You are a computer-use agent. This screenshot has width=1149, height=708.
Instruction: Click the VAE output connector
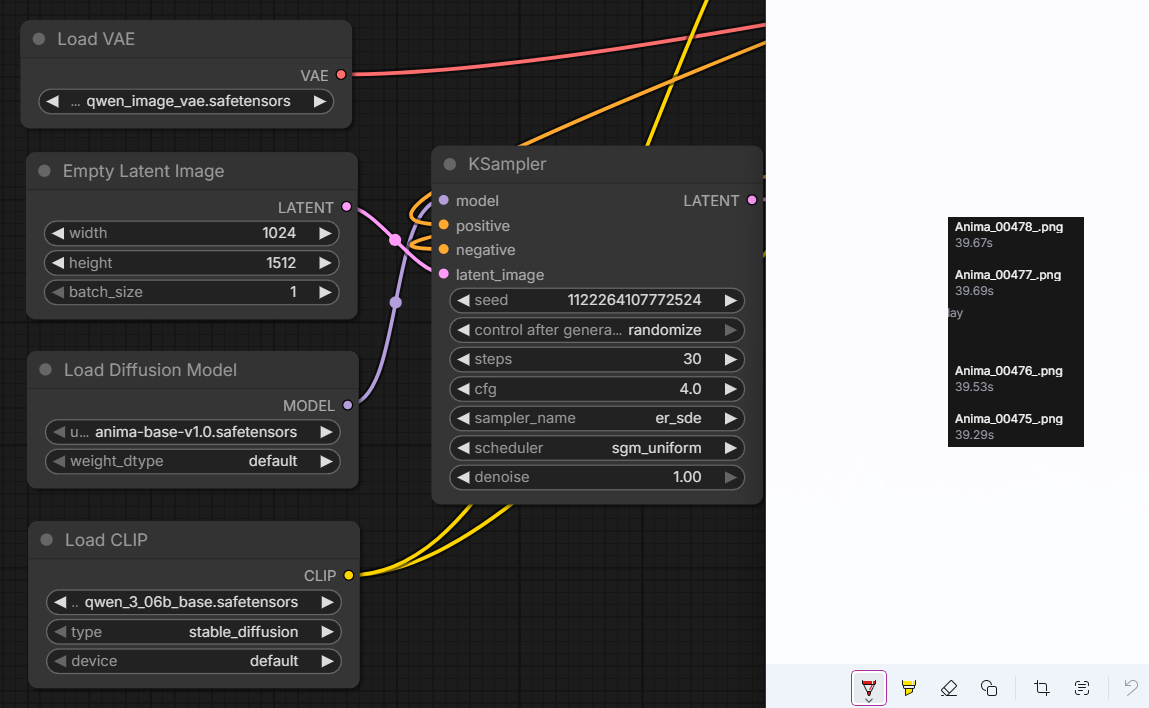tap(341, 75)
